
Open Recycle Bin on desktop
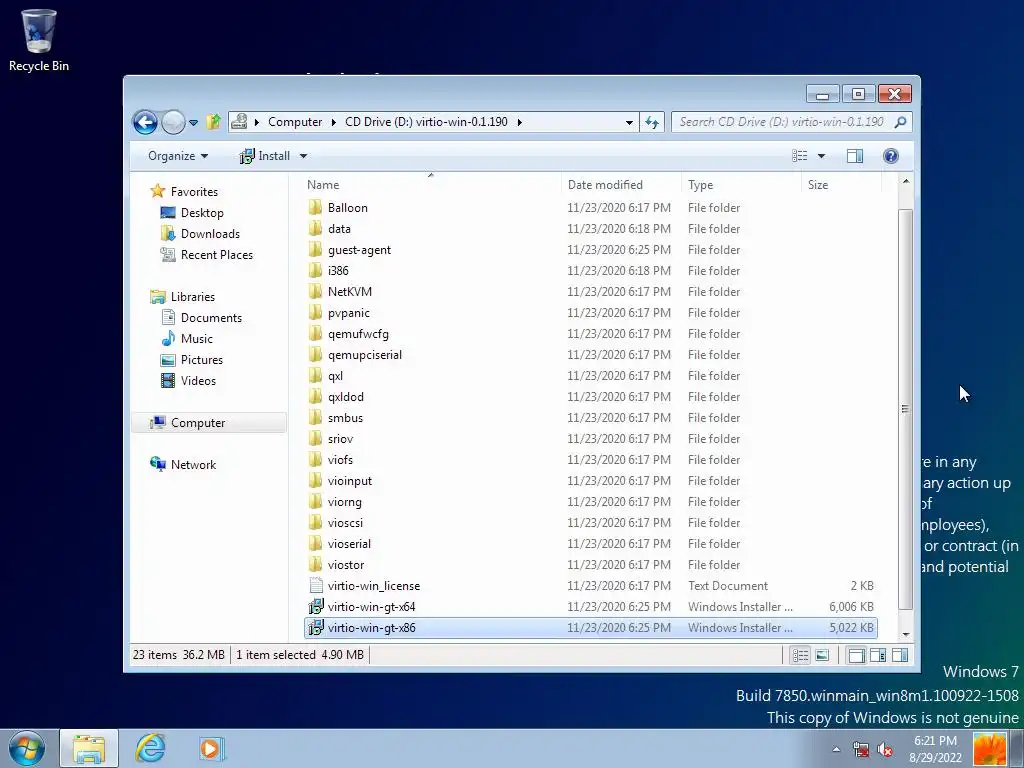point(39,40)
